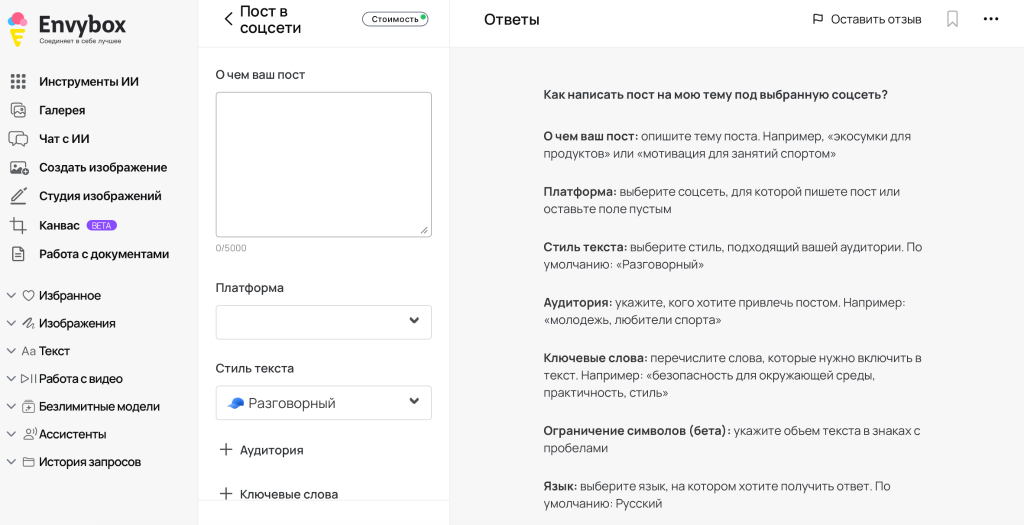Open the Галерея gallery icon
Viewport: 1024px width, 525px height.
click(18, 110)
